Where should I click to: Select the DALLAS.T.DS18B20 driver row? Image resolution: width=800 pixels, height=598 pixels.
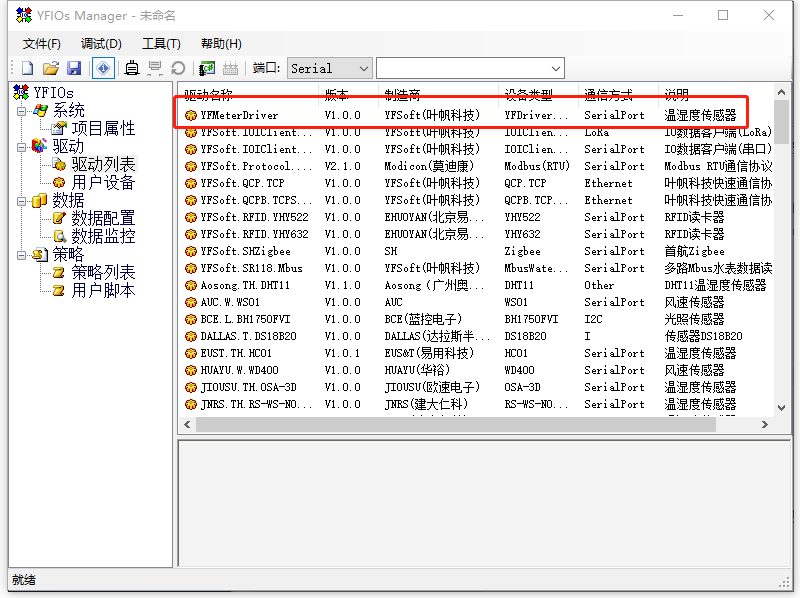pos(477,336)
